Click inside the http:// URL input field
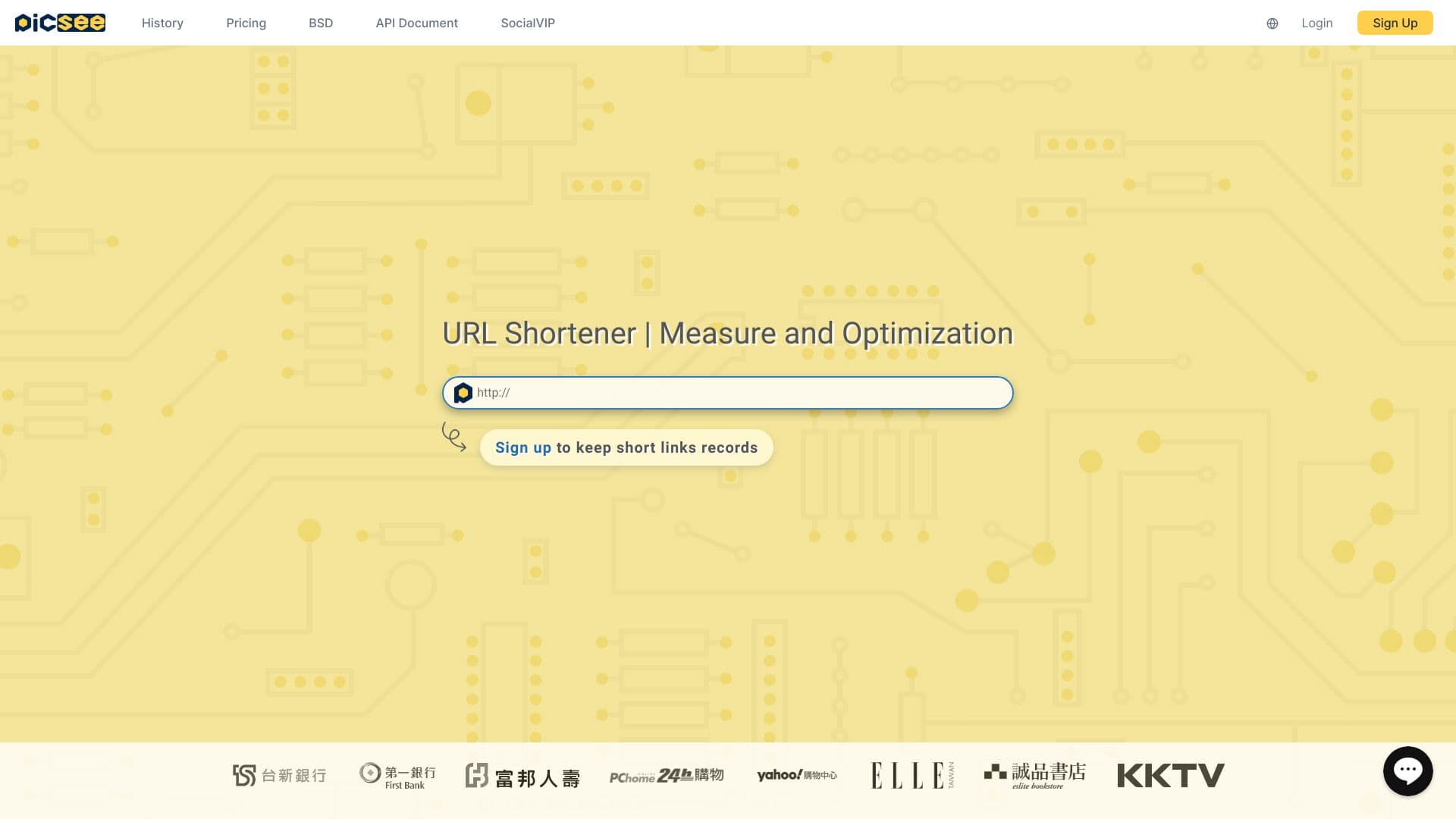 coord(728,393)
